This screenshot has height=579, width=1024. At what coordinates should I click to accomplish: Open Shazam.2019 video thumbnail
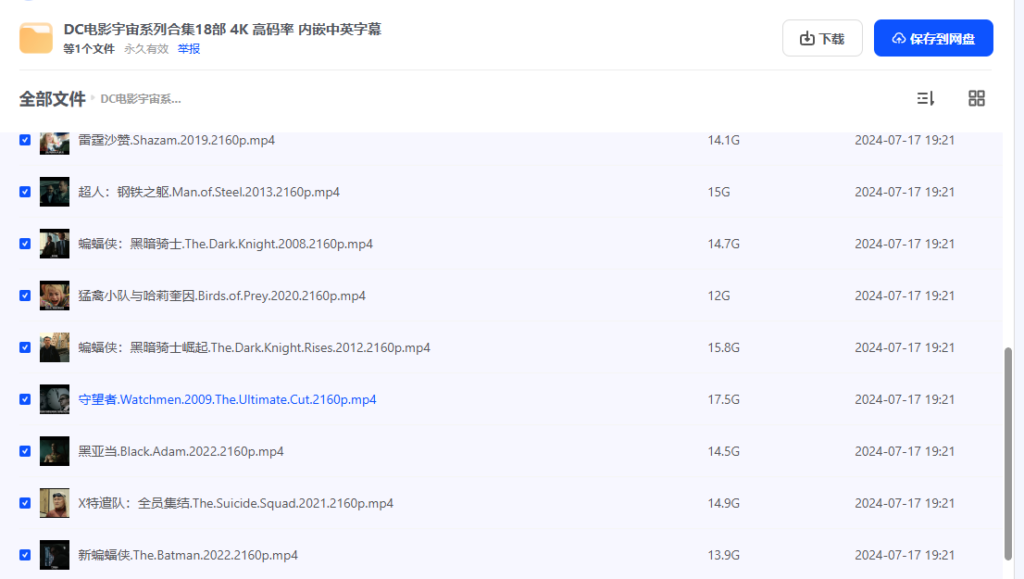click(x=54, y=142)
